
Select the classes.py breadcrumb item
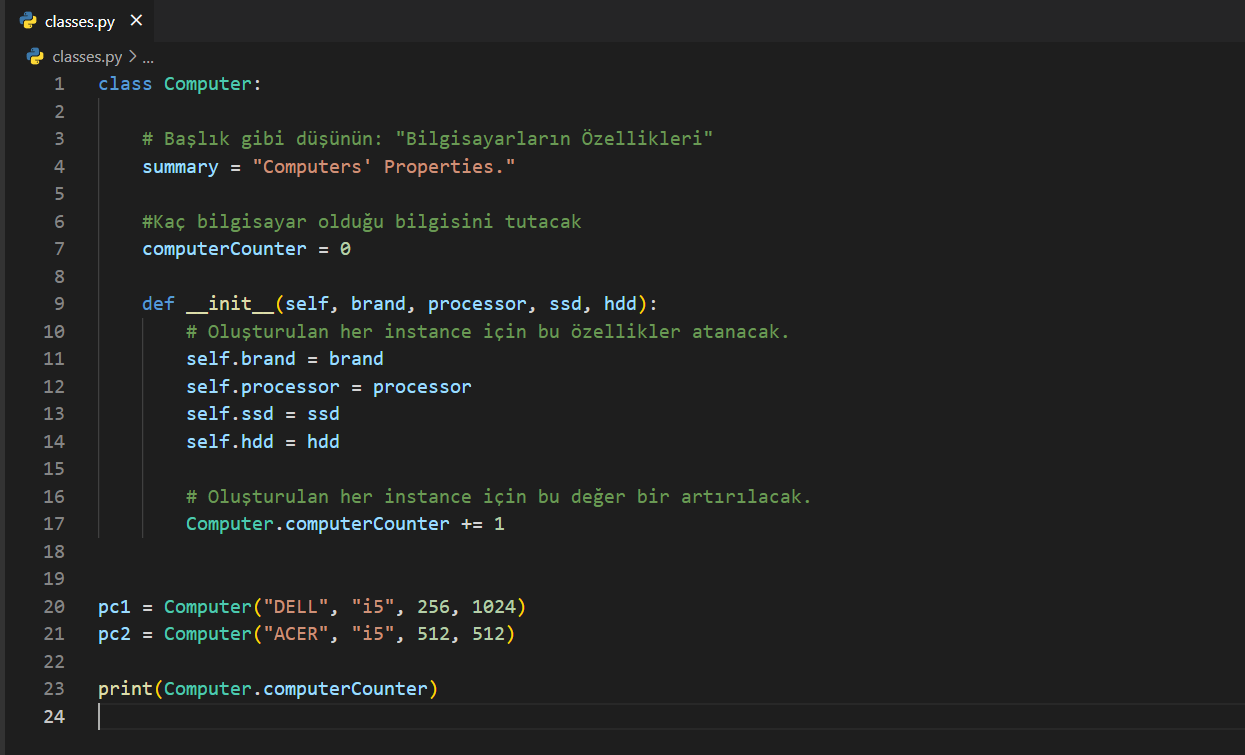[86, 57]
